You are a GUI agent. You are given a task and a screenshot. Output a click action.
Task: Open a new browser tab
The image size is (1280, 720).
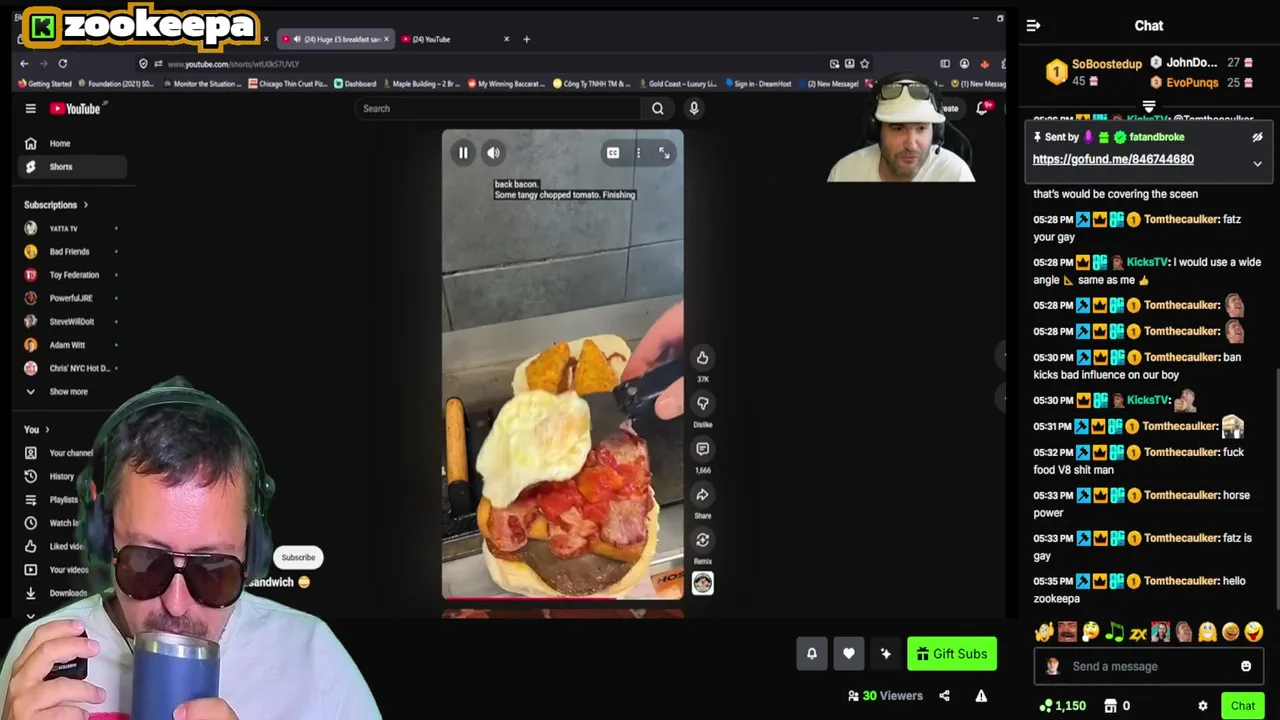point(527,39)
